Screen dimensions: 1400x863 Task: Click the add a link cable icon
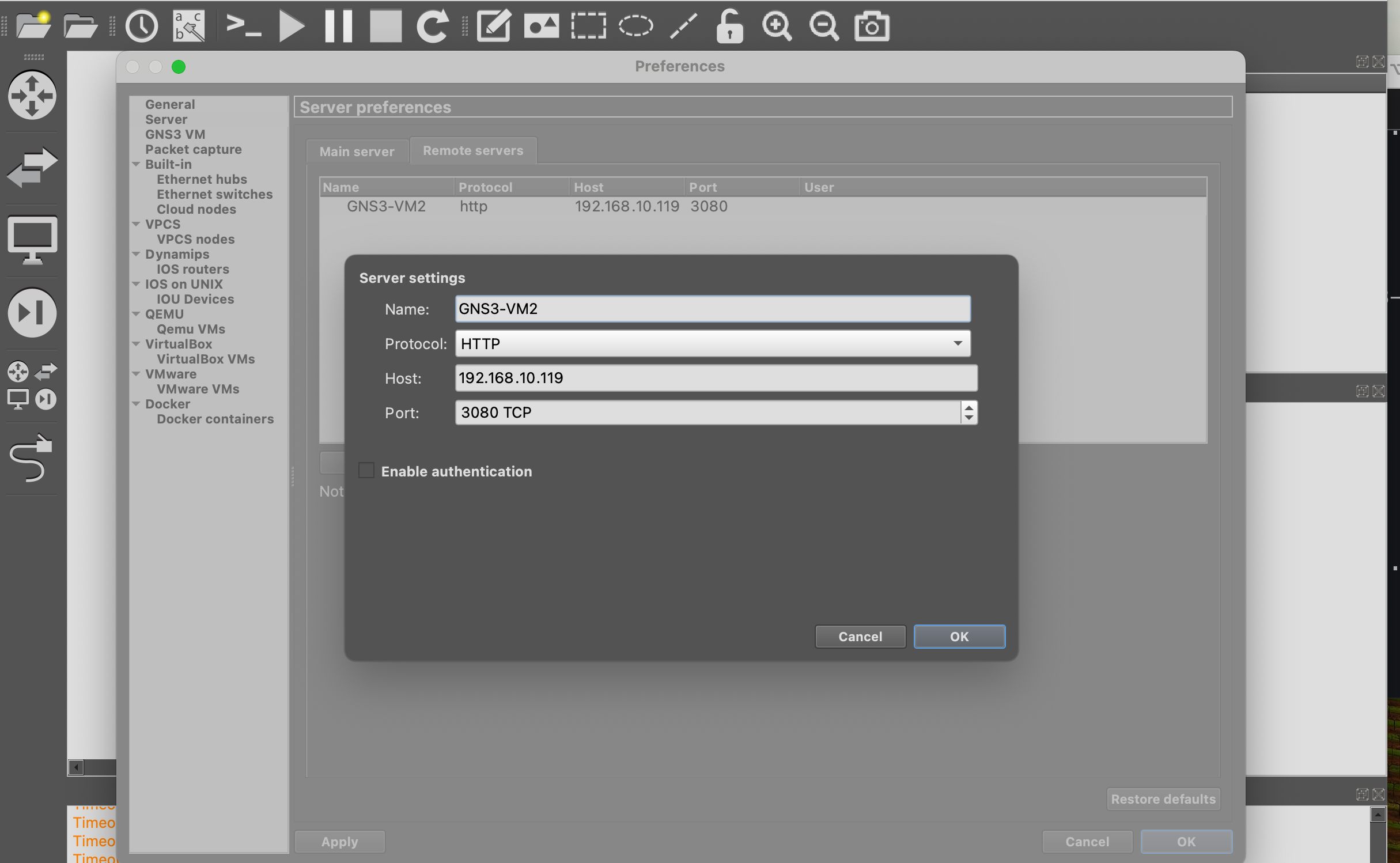tap(32, 458)
